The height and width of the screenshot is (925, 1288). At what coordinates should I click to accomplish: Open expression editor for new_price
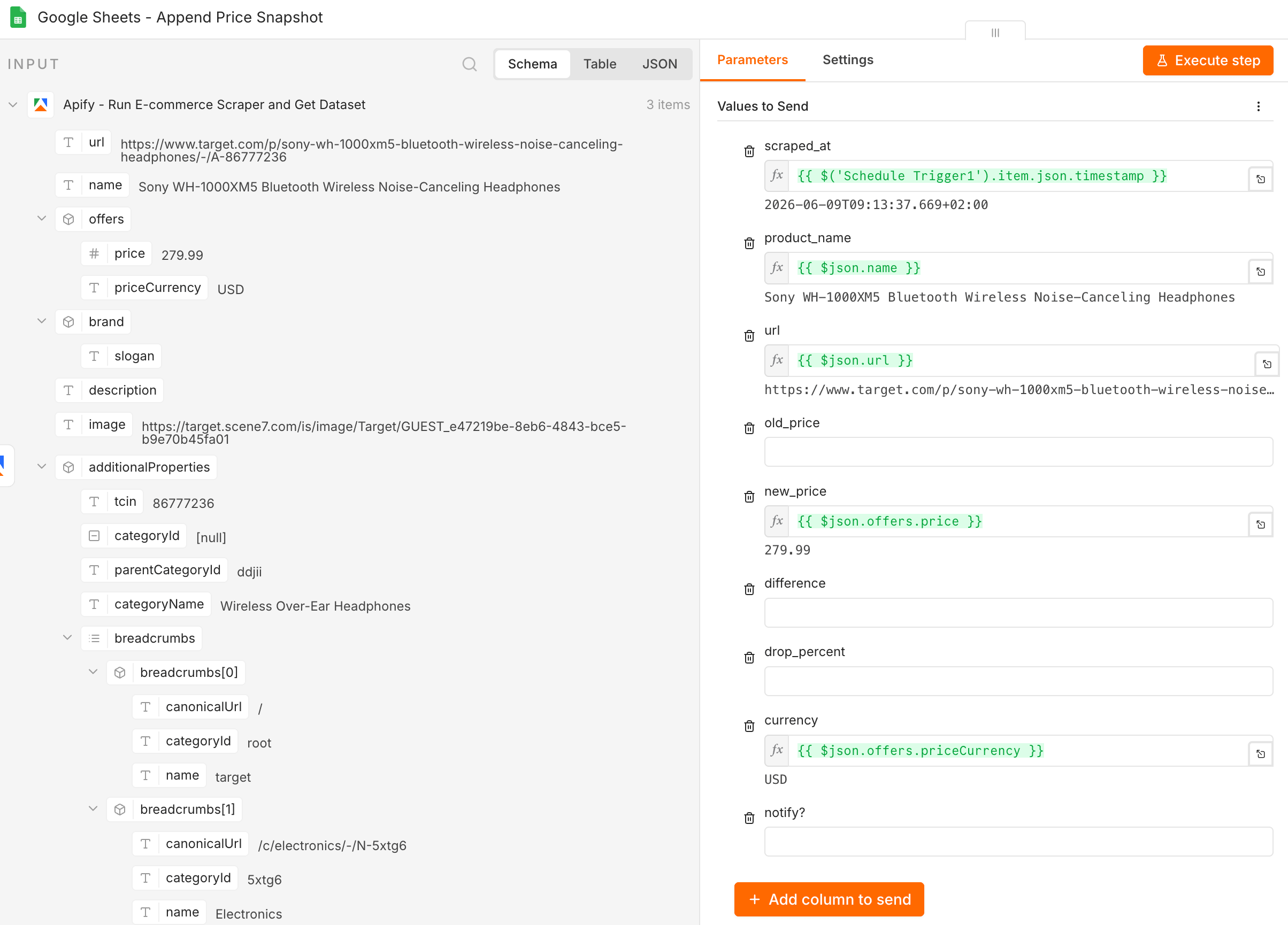click(1260, 525)
